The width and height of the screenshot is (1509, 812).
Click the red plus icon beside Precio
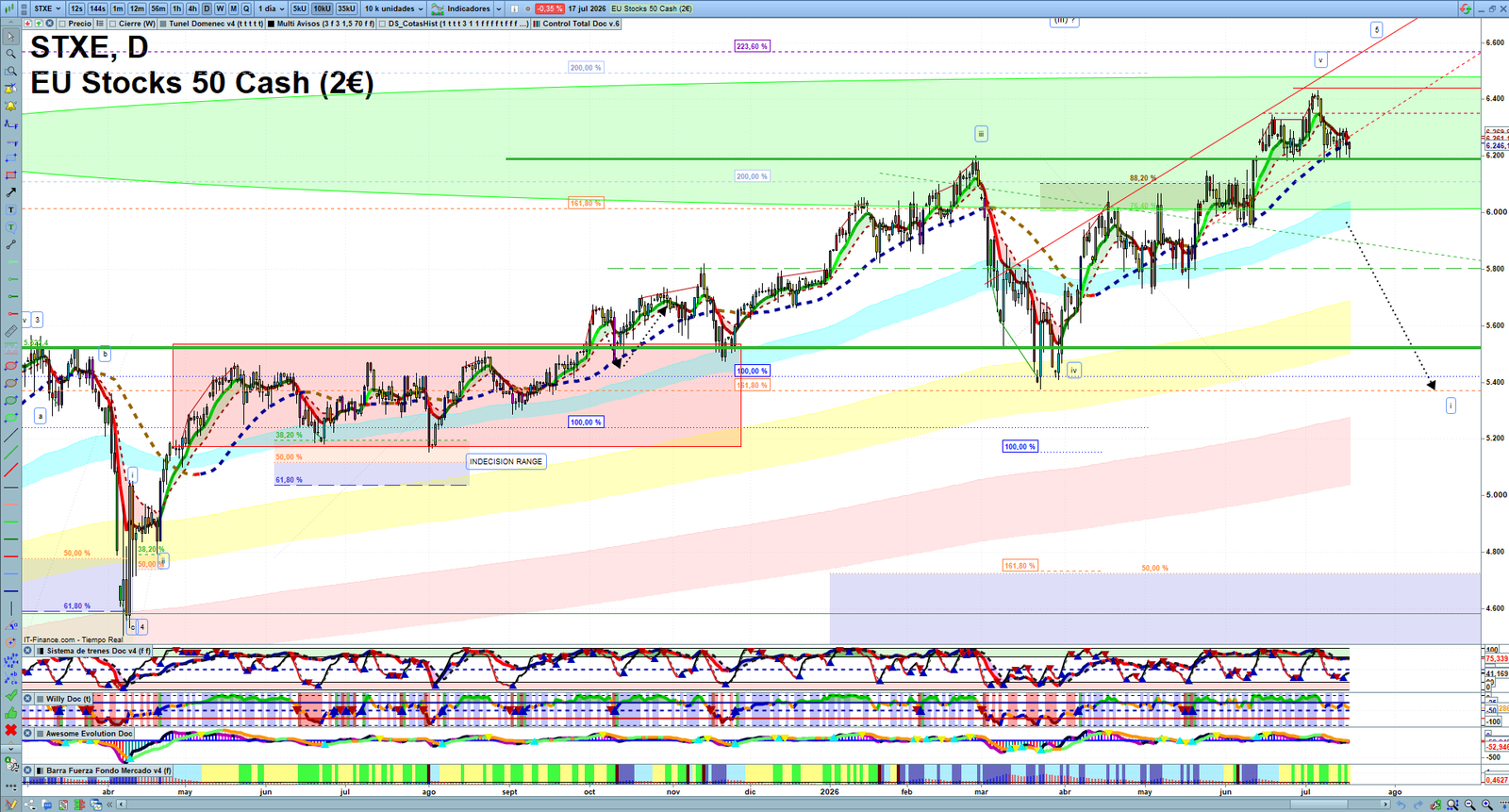pyautogui.click(x=28, y=24)
